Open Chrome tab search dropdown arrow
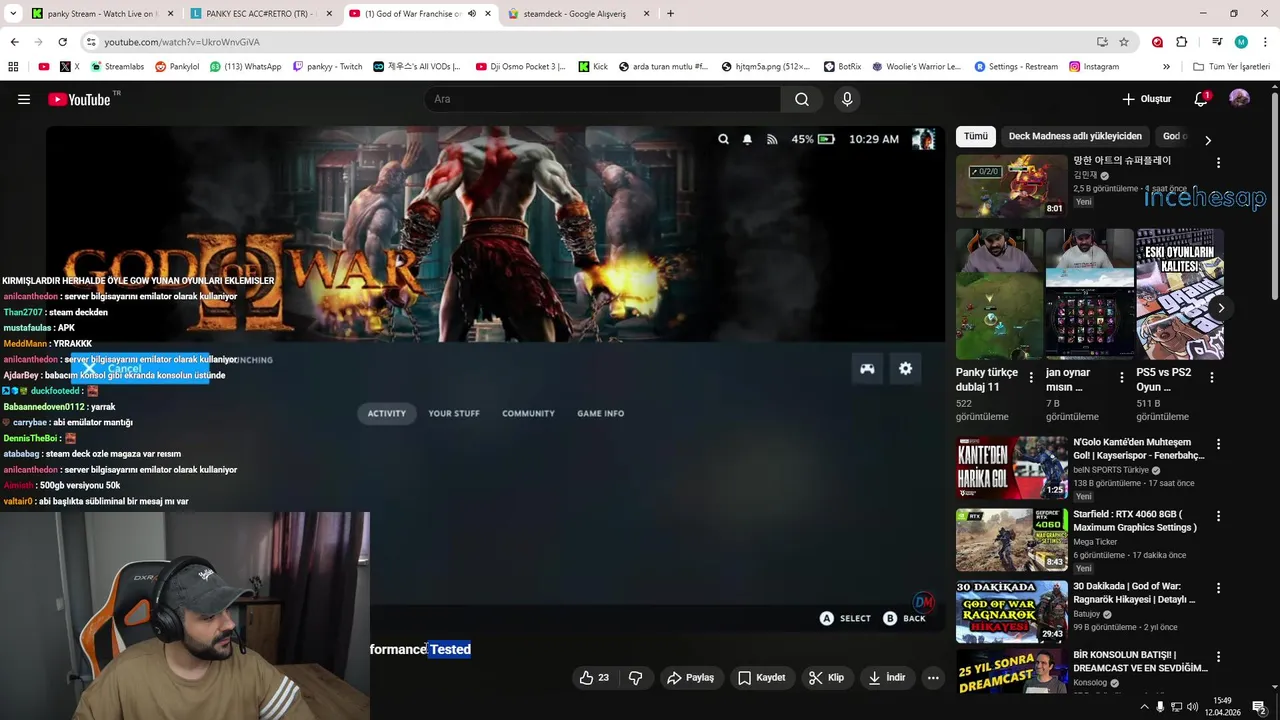This screenshot has height=720, width=1280. coord(13,14)
